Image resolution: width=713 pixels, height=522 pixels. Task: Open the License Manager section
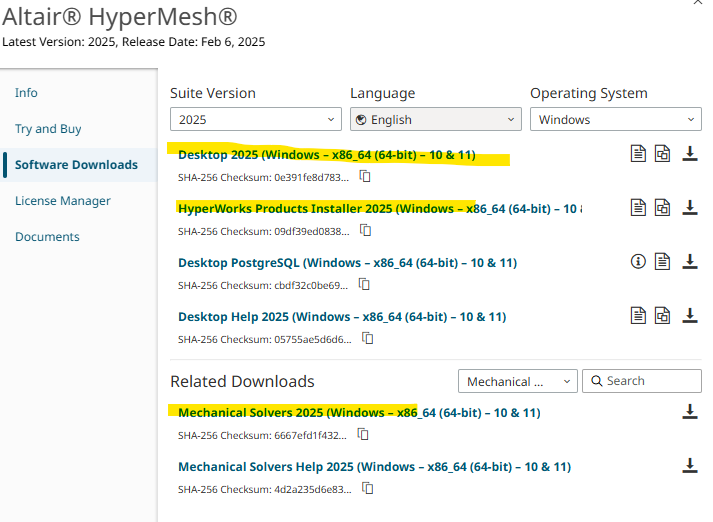click(x=63, y=201)
